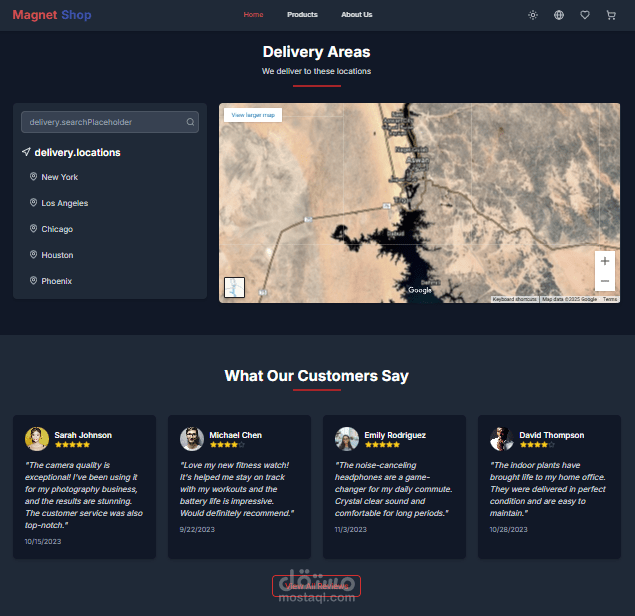Image resolution: width=635 pixels, height=616 pixels.
Task: Toggle the light/dark theme sun icon
Action: tap(533, 15)
